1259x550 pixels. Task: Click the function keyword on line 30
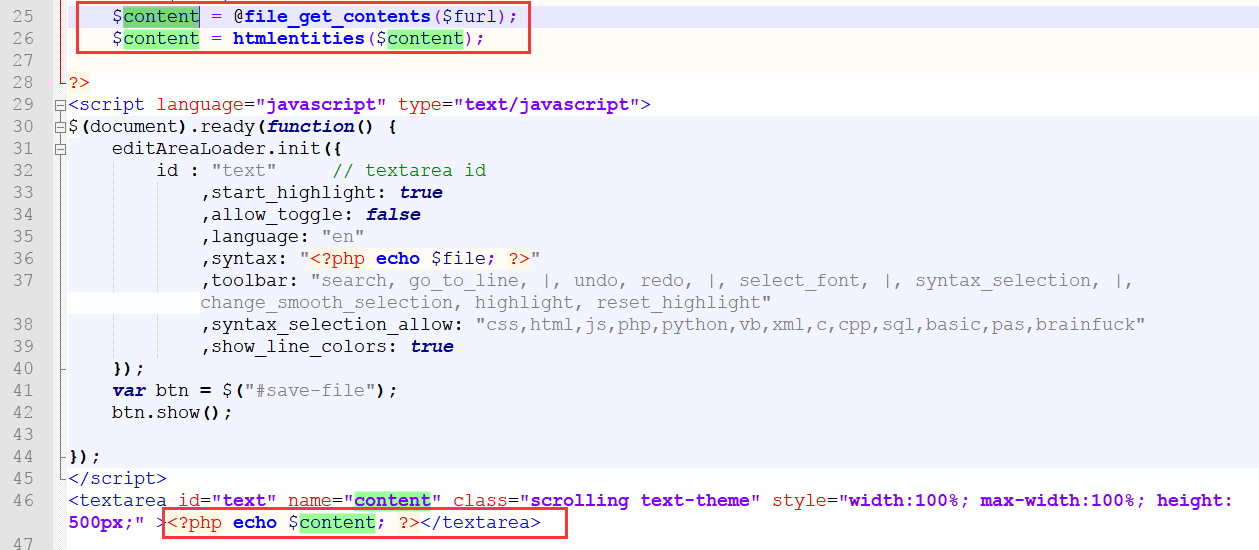tap(310, 127)
